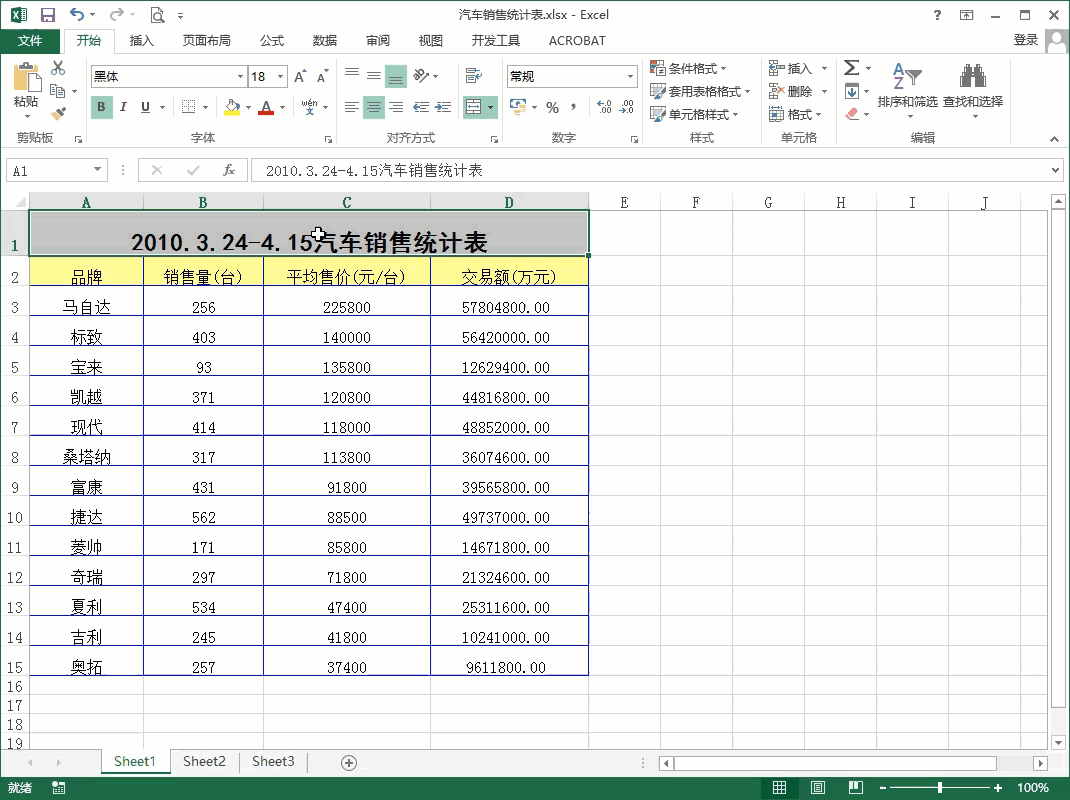
Task: Click the Wrap Text icon
Action: (474, 75)
